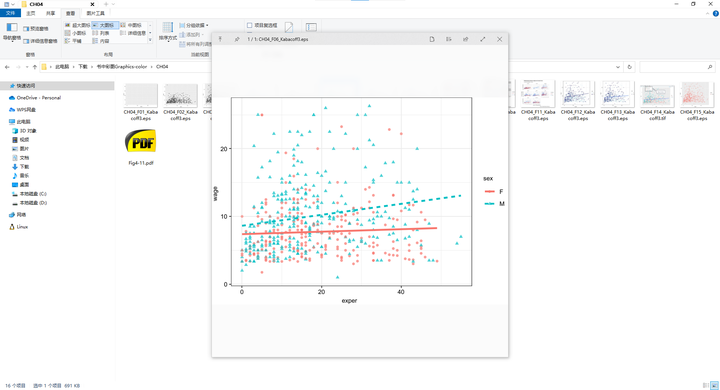720x390 pixels.
Task: Open the sort by (排序方式) dropdown
Action: tap(168, 32)
